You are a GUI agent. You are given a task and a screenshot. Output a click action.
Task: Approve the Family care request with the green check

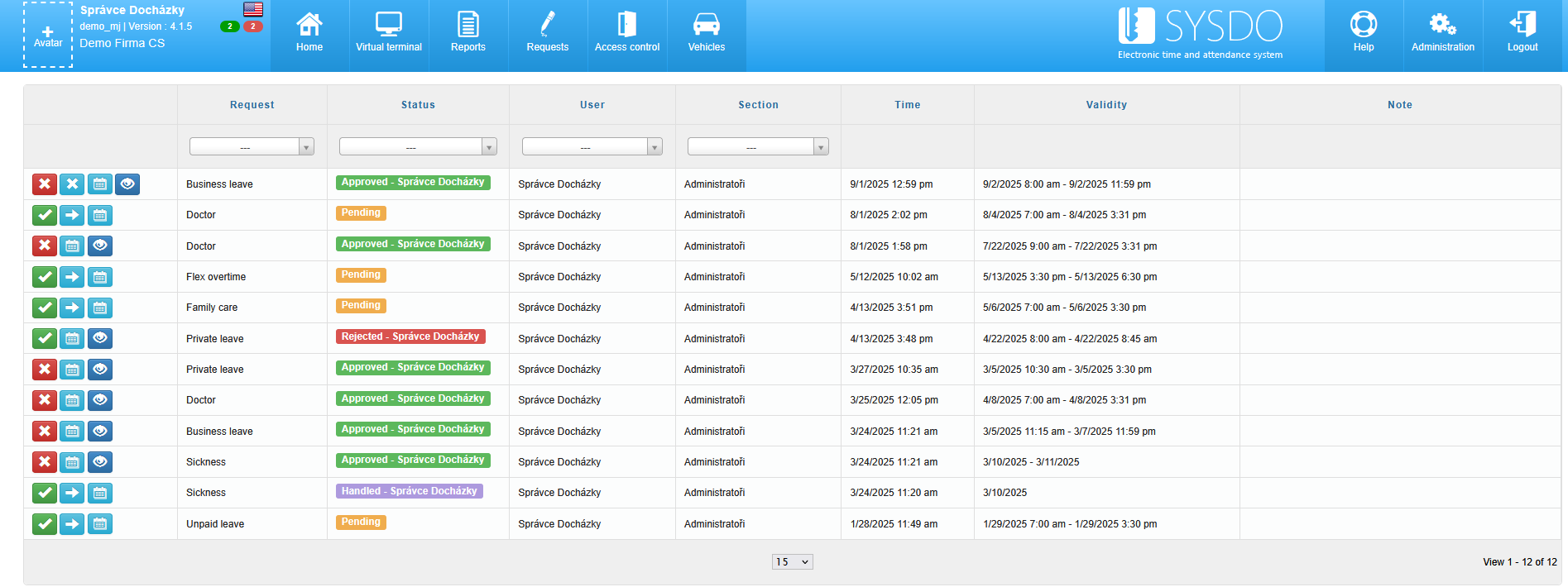click(x=45, y=308)
